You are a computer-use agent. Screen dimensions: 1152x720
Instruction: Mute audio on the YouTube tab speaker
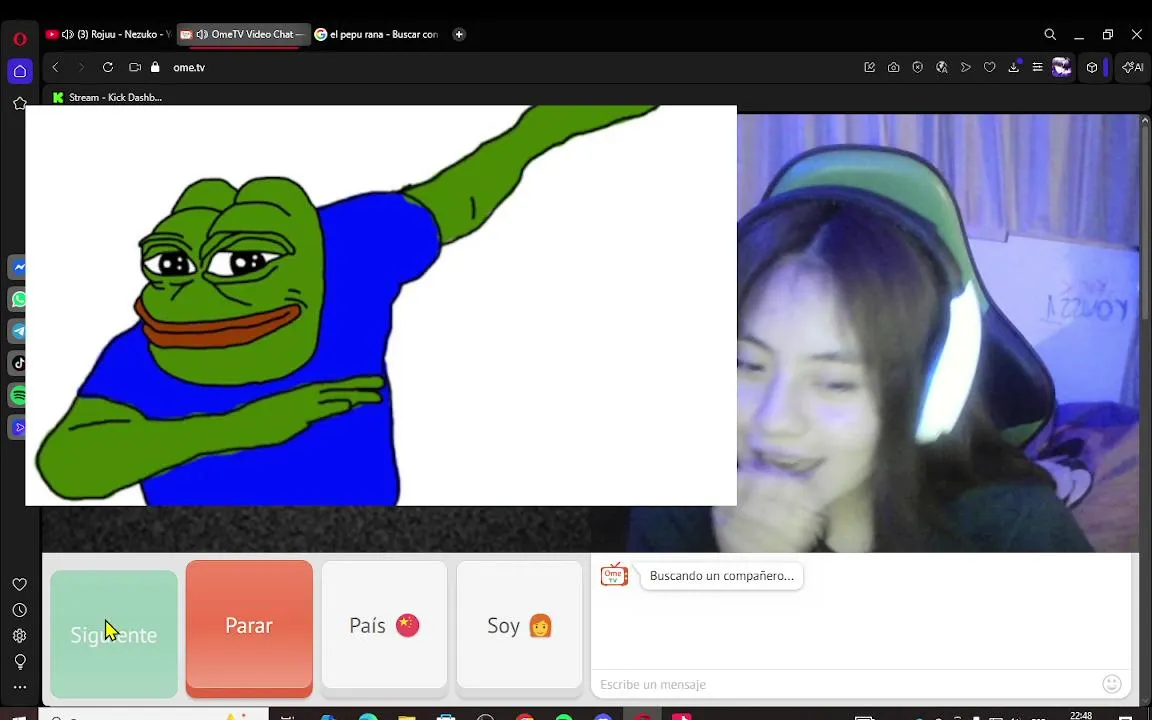point(68,35)
